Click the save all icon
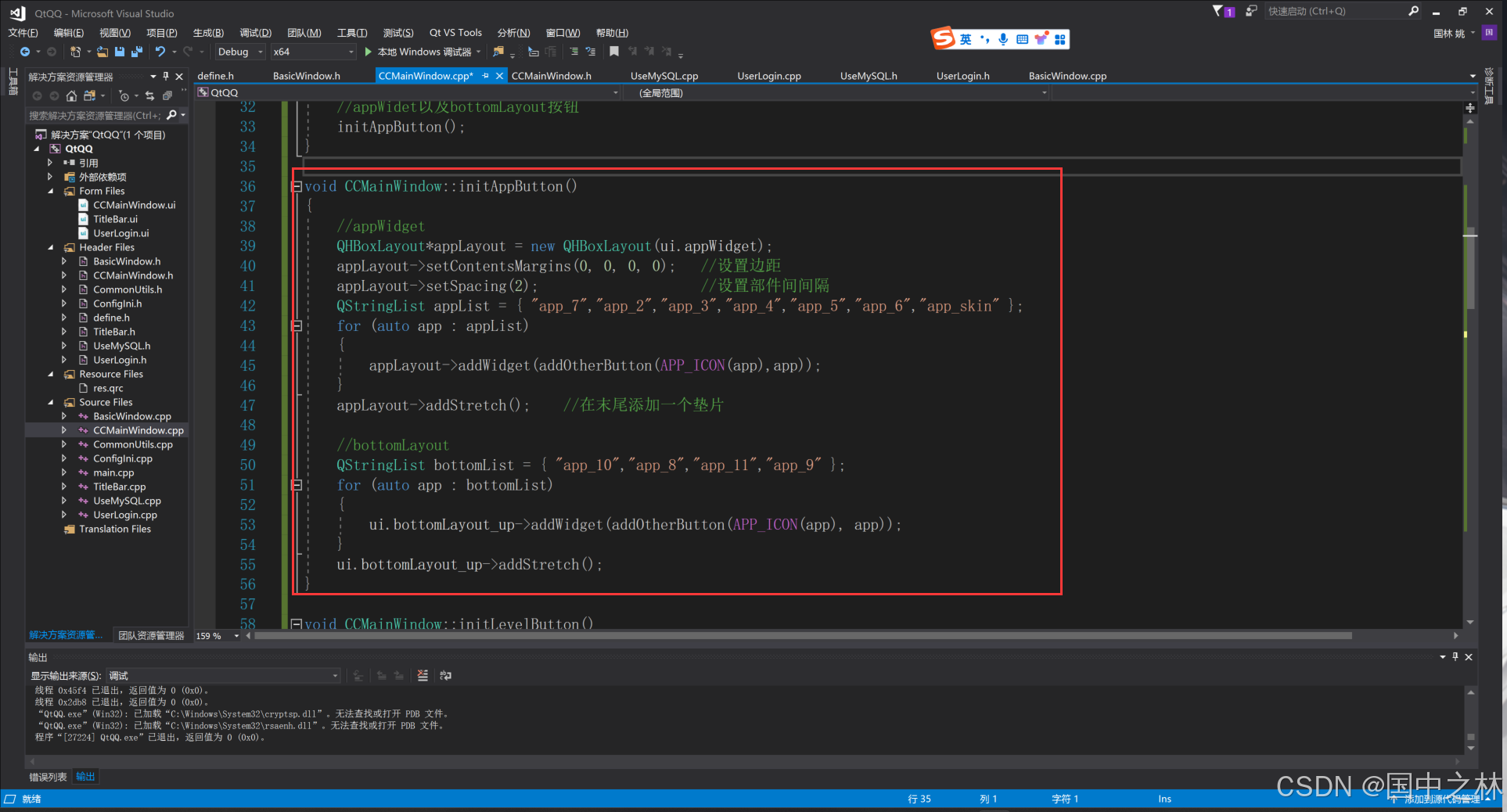This screenshot has height=812, width=1507. point(137,52)
